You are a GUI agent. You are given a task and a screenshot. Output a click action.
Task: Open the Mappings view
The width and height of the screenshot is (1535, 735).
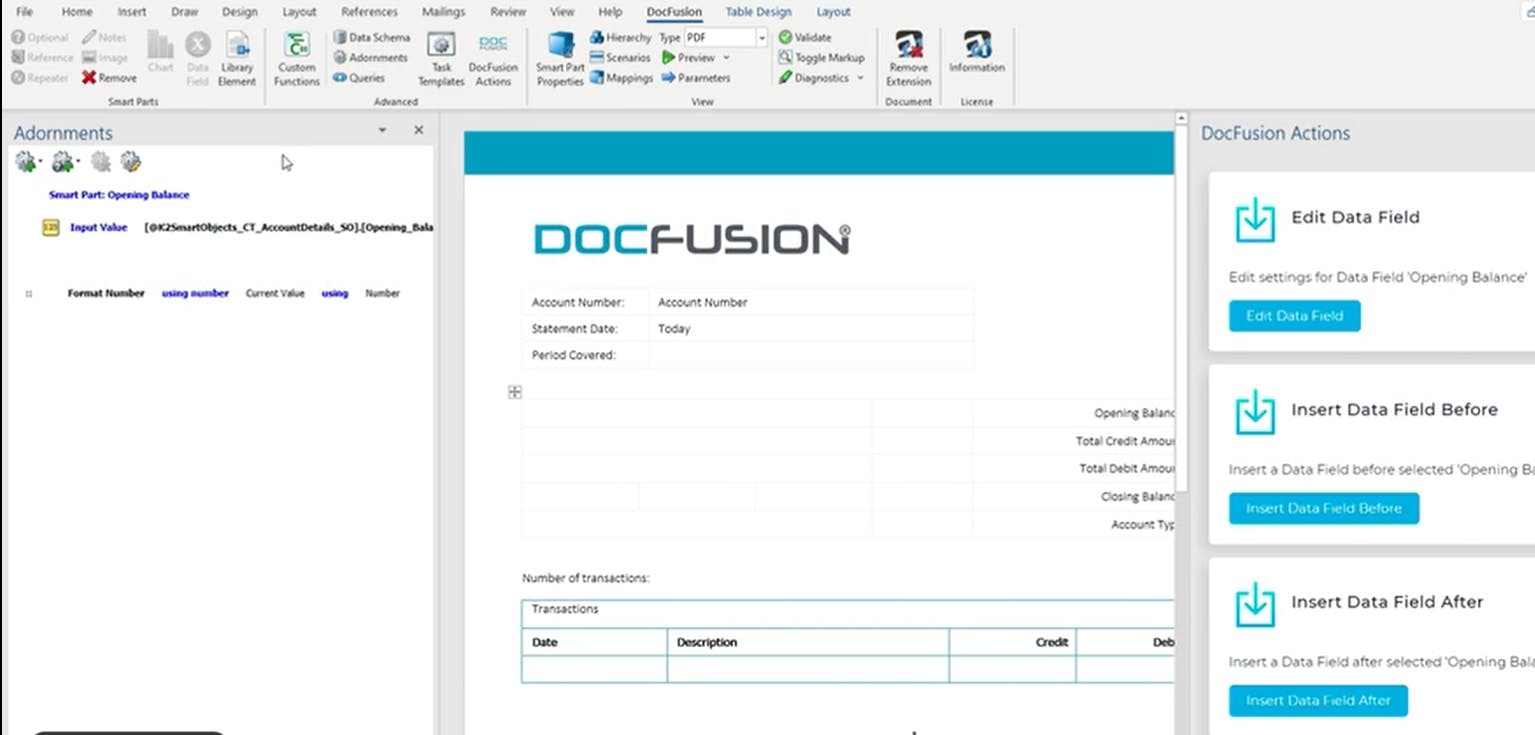622,77
